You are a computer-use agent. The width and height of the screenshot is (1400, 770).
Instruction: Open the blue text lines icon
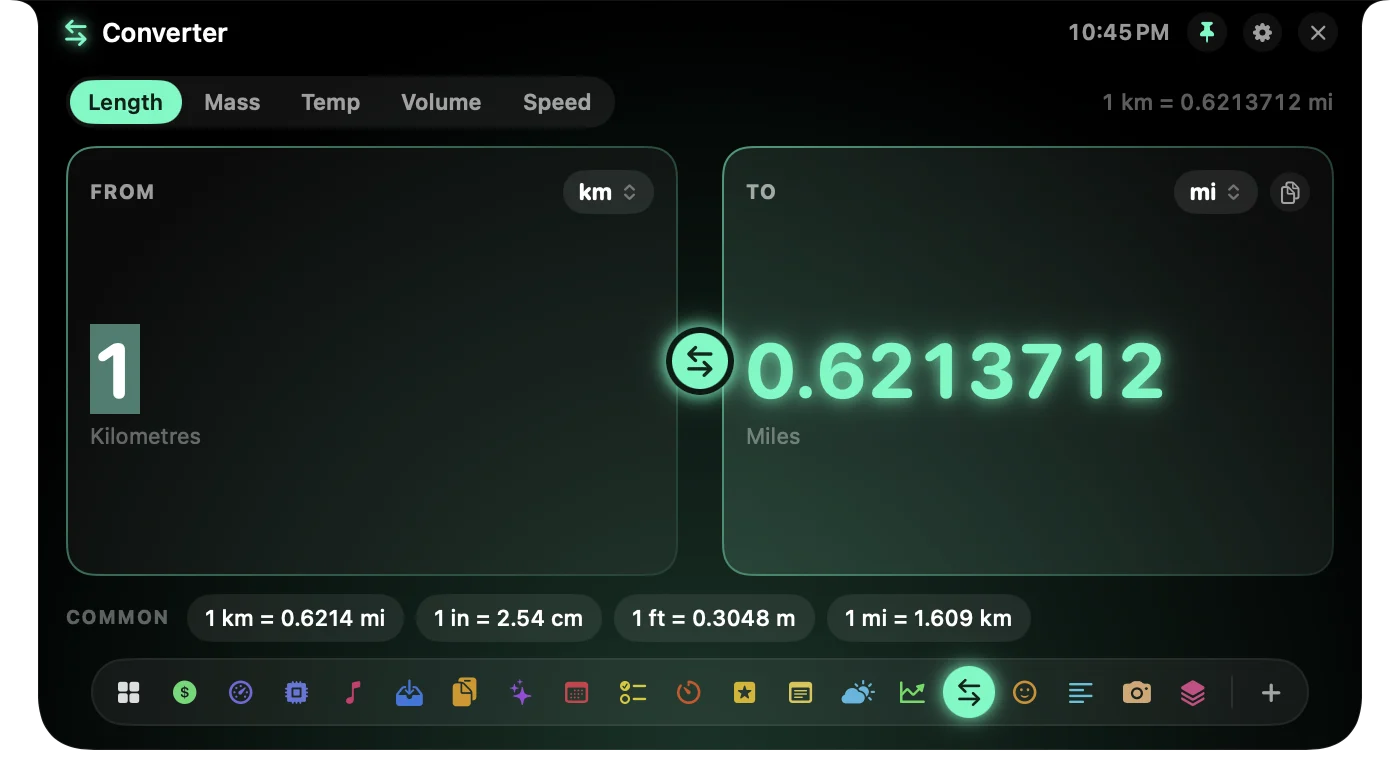[1080, 692]
